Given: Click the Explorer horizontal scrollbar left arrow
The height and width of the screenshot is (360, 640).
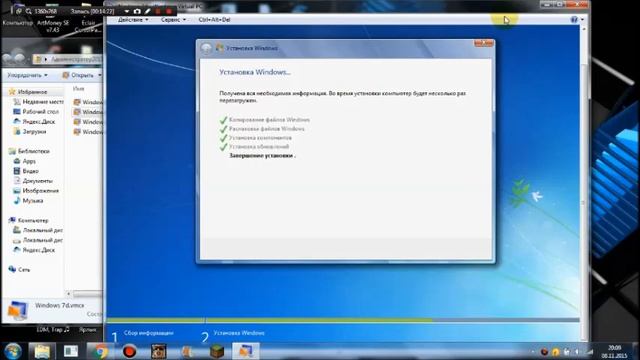Looking at the screenshot, I should coord(69,294).
